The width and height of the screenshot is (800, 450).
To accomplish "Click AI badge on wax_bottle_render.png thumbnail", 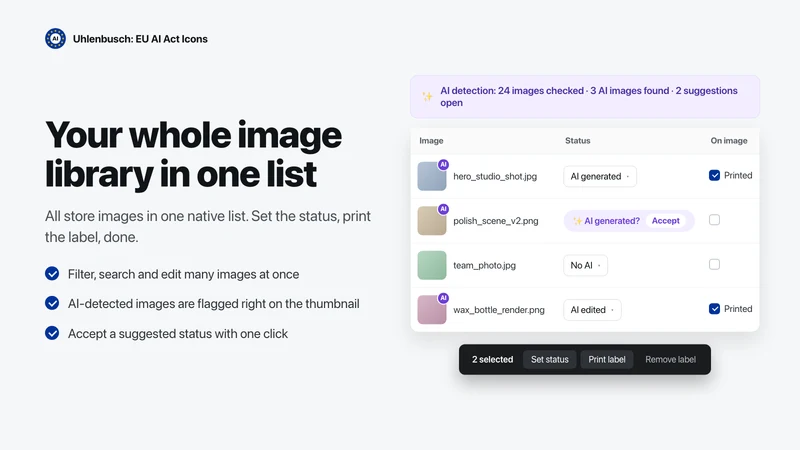I will [443, 298].
